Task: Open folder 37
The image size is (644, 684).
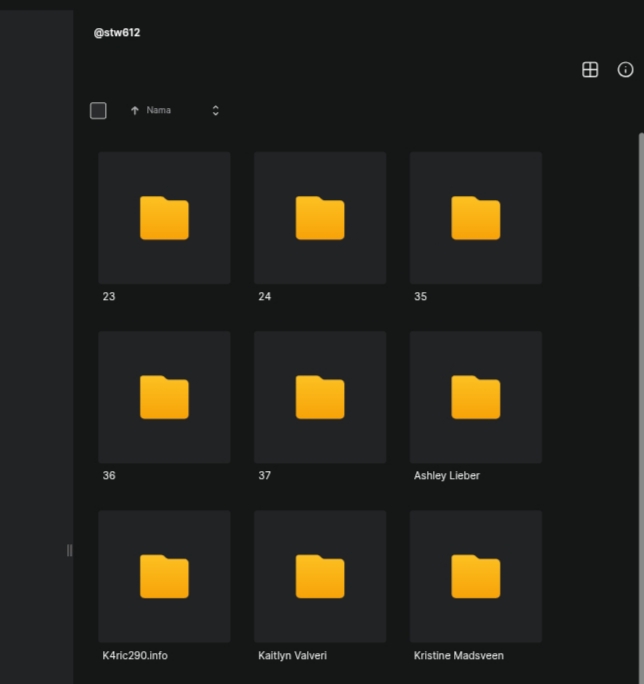Action: click(320, 397)
